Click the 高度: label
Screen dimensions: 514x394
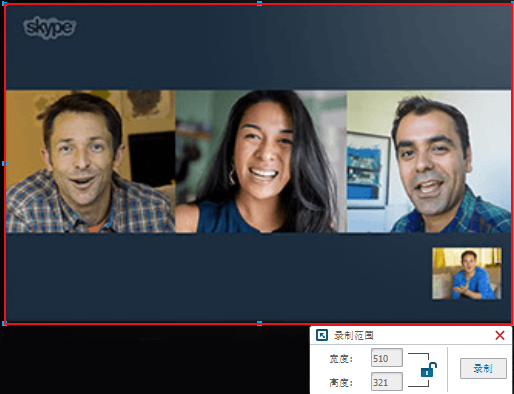[341, 383]
